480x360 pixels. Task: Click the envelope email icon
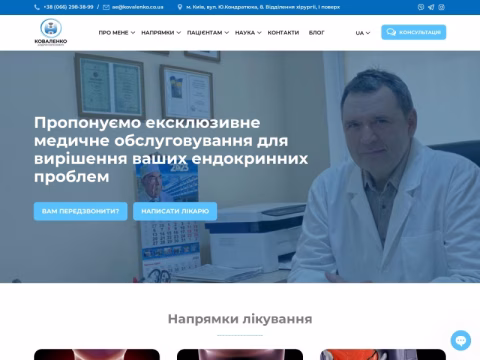tap(106, 7)
